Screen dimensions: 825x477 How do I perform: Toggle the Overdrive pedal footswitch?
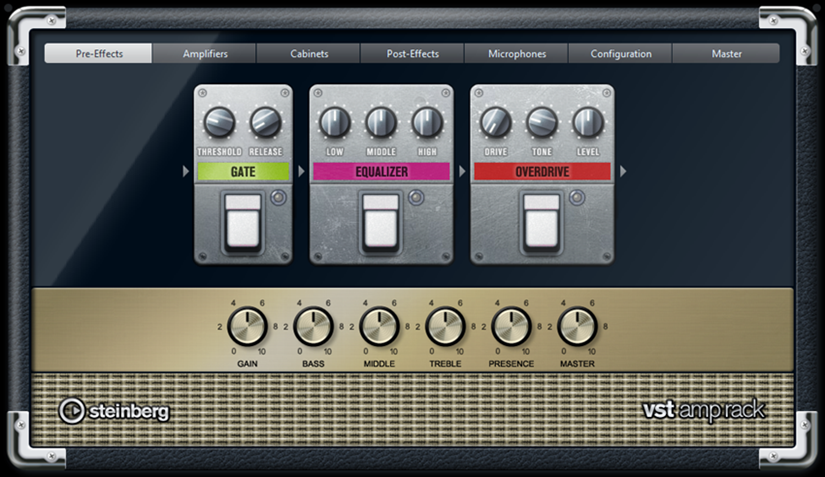tap(541, 221)
